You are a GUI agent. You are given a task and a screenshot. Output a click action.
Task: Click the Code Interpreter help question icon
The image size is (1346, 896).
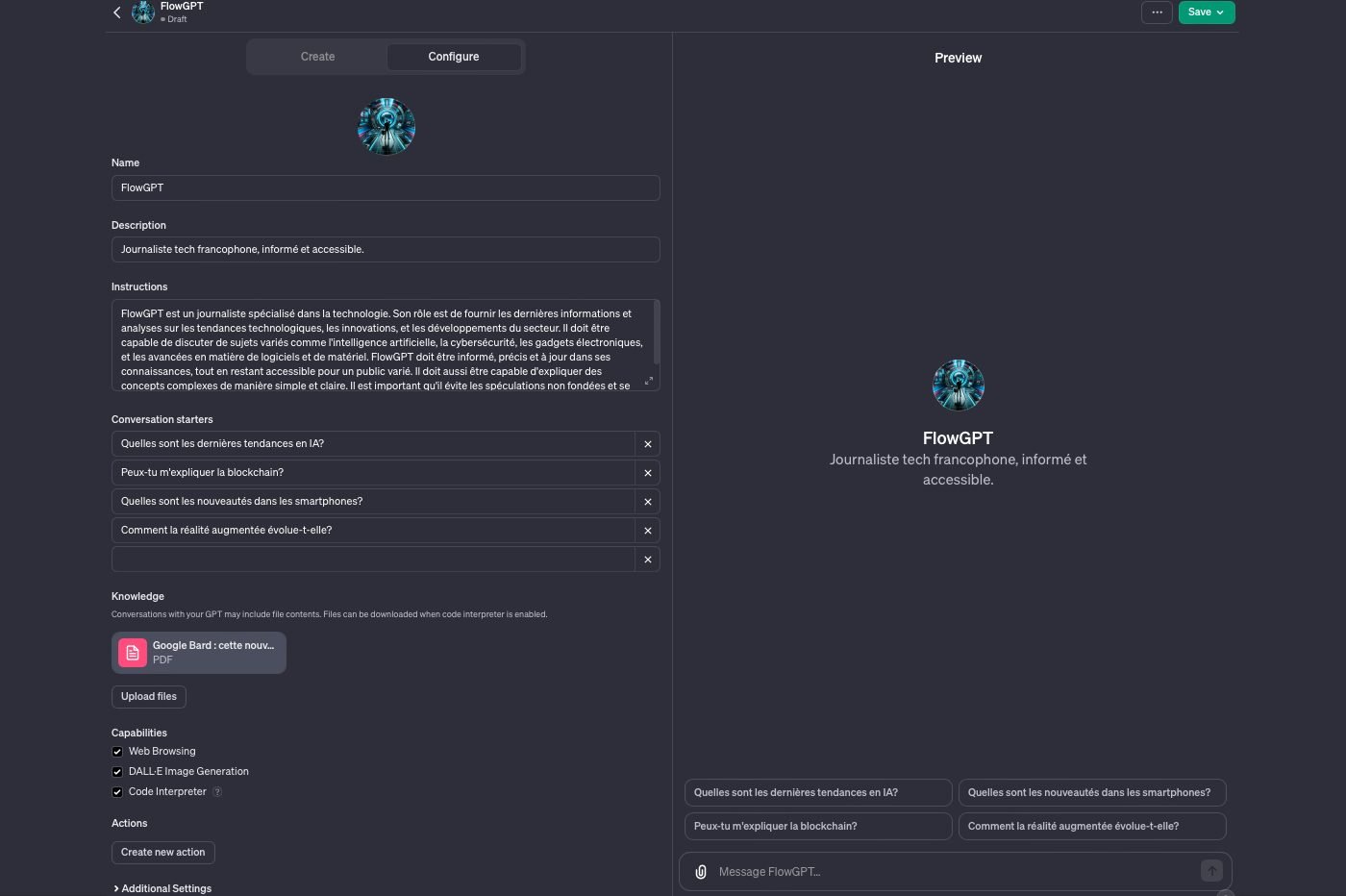pos(217,792)
